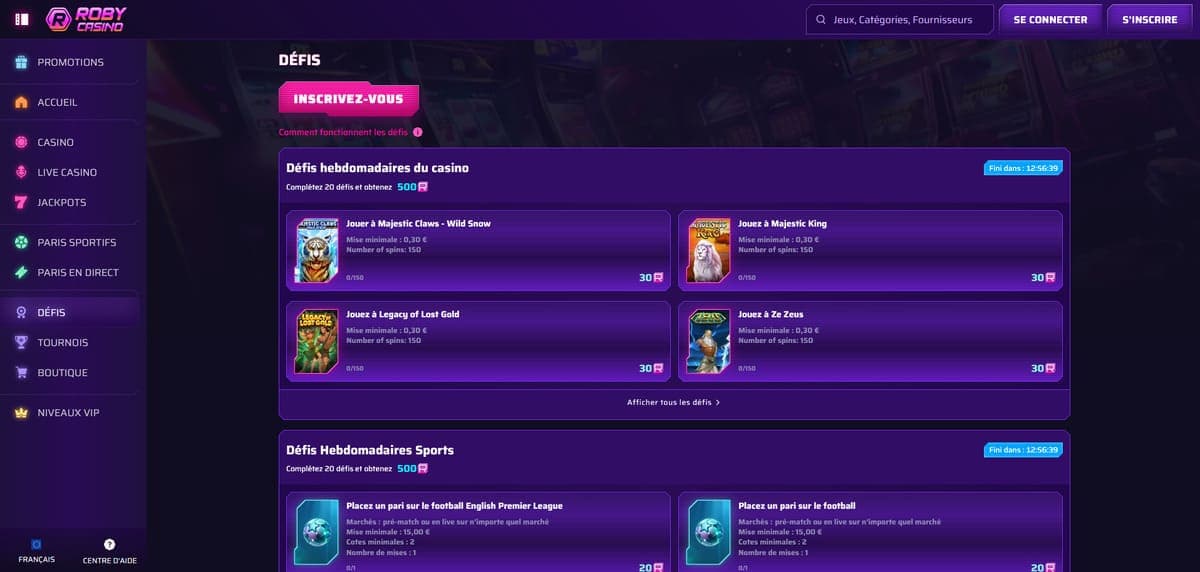
Task: Click the coin icon next to sports 500 reward
Action: 423,468
